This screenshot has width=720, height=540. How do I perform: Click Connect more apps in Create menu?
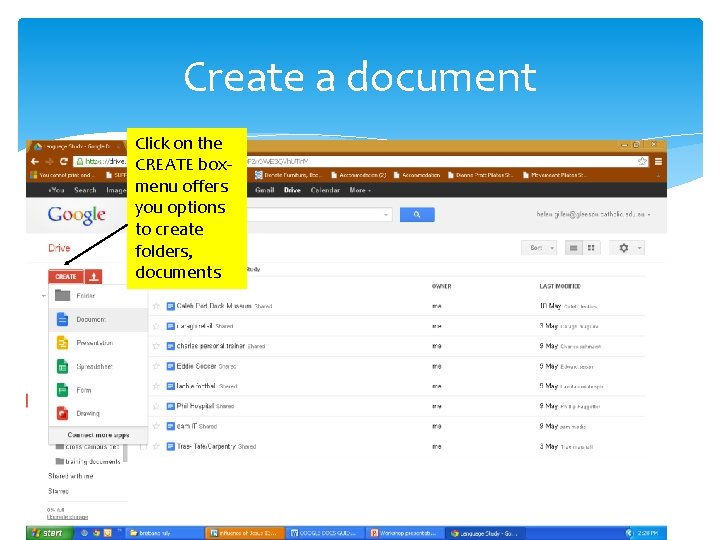point(98,435)
